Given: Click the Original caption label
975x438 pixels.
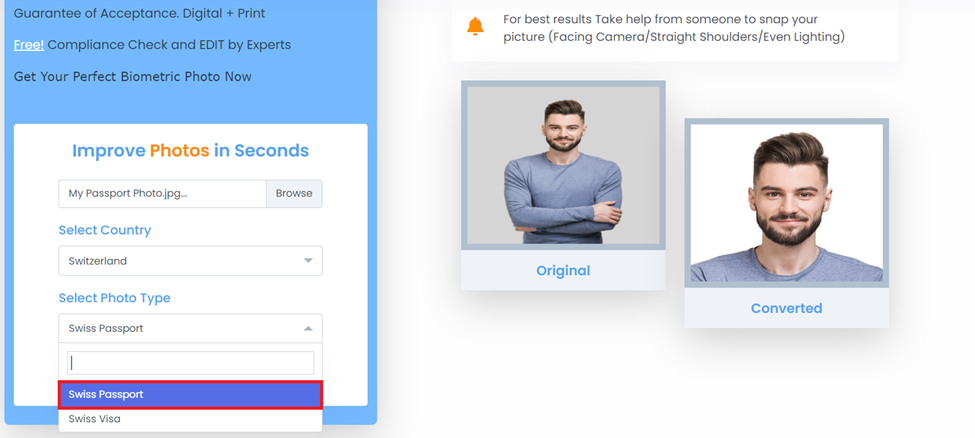Looking at the screenshot, I should 563,271.
